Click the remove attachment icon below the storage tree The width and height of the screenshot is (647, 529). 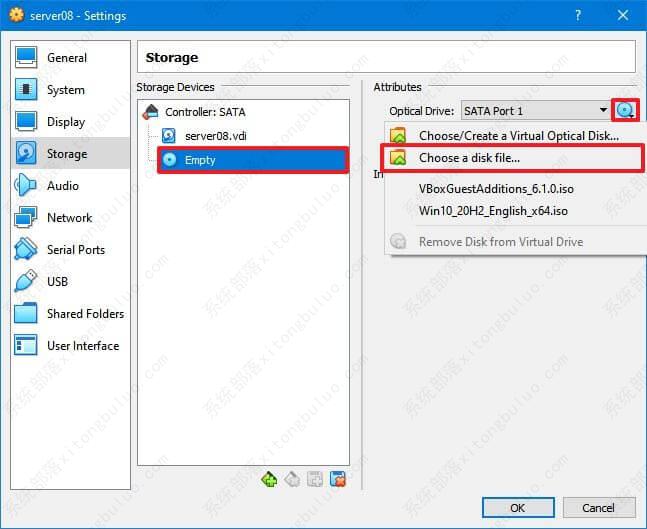[338, 479]
